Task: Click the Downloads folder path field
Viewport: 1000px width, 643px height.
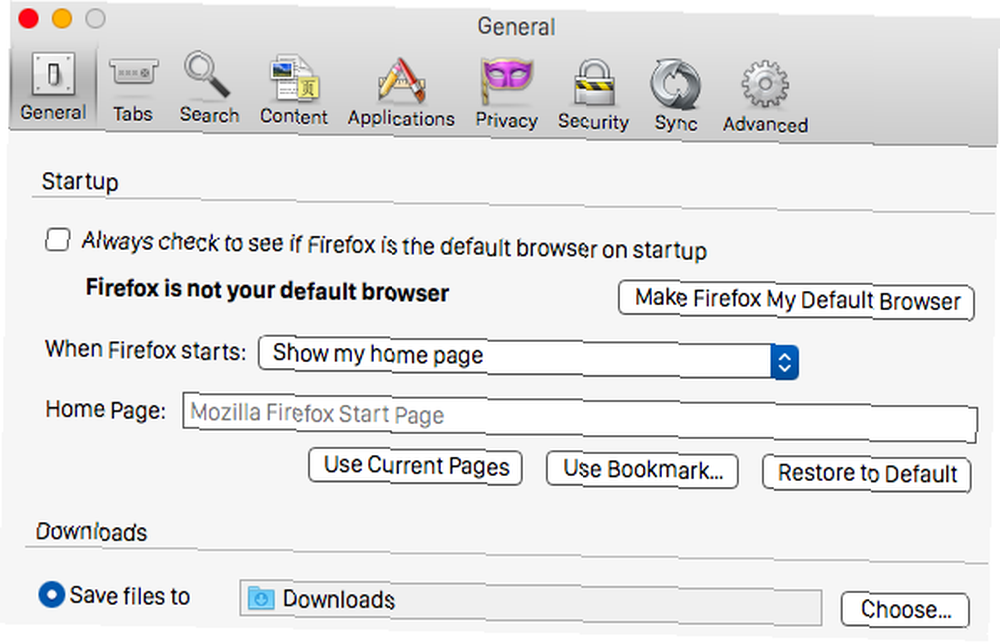Action: coord(531,602)
